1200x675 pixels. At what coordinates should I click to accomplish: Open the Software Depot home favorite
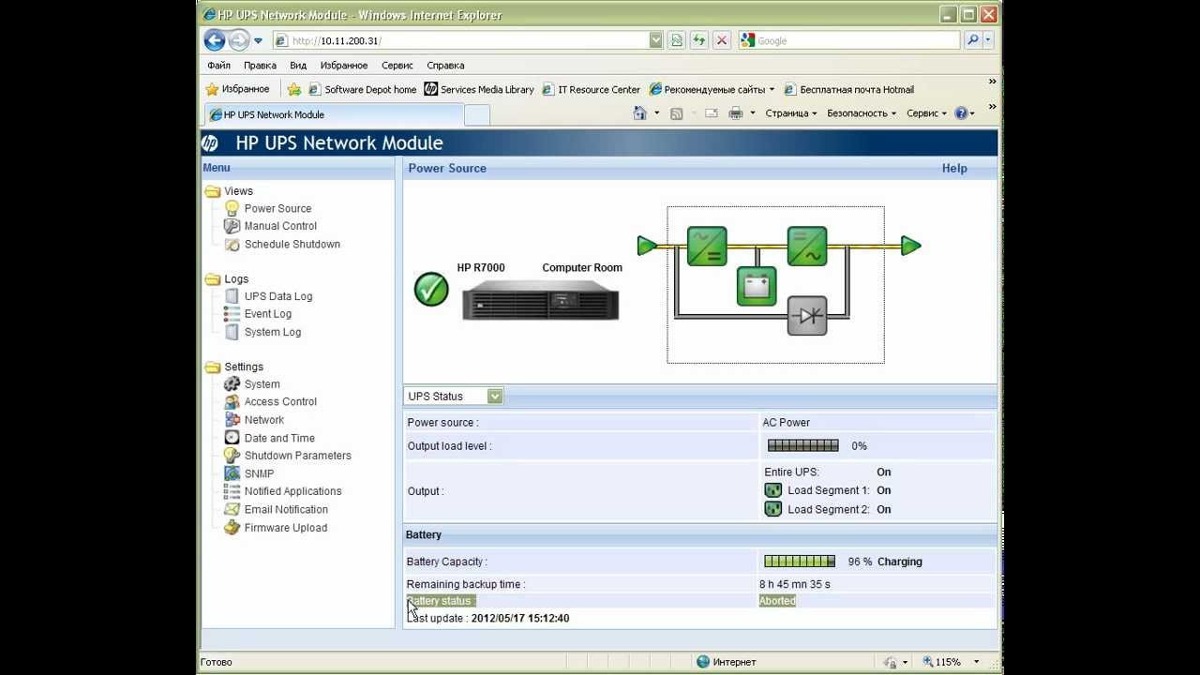tap(362, 89)
